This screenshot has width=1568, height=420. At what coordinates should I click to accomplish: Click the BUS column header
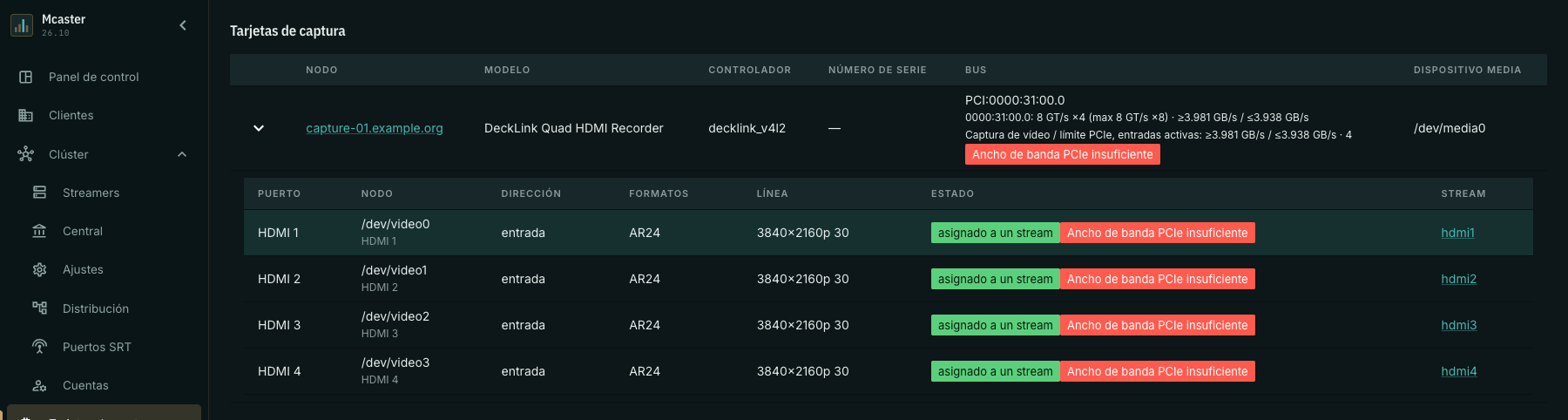pyautogui.click(x=976, y=70)
